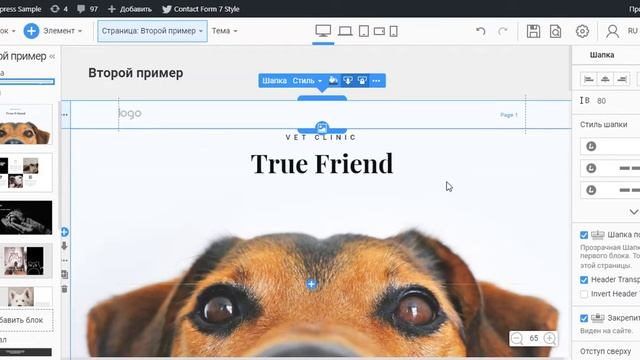Click the RU language switcher
Viewport: 640px width, 360px height.
(633, 31)
